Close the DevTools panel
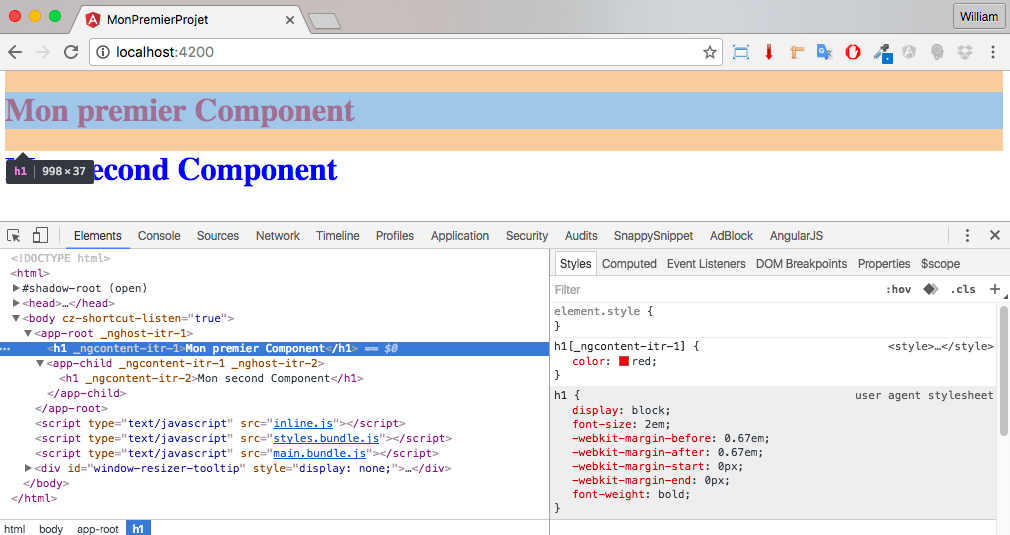This screenshot has height=535, width=1010. tap(995, 236)
